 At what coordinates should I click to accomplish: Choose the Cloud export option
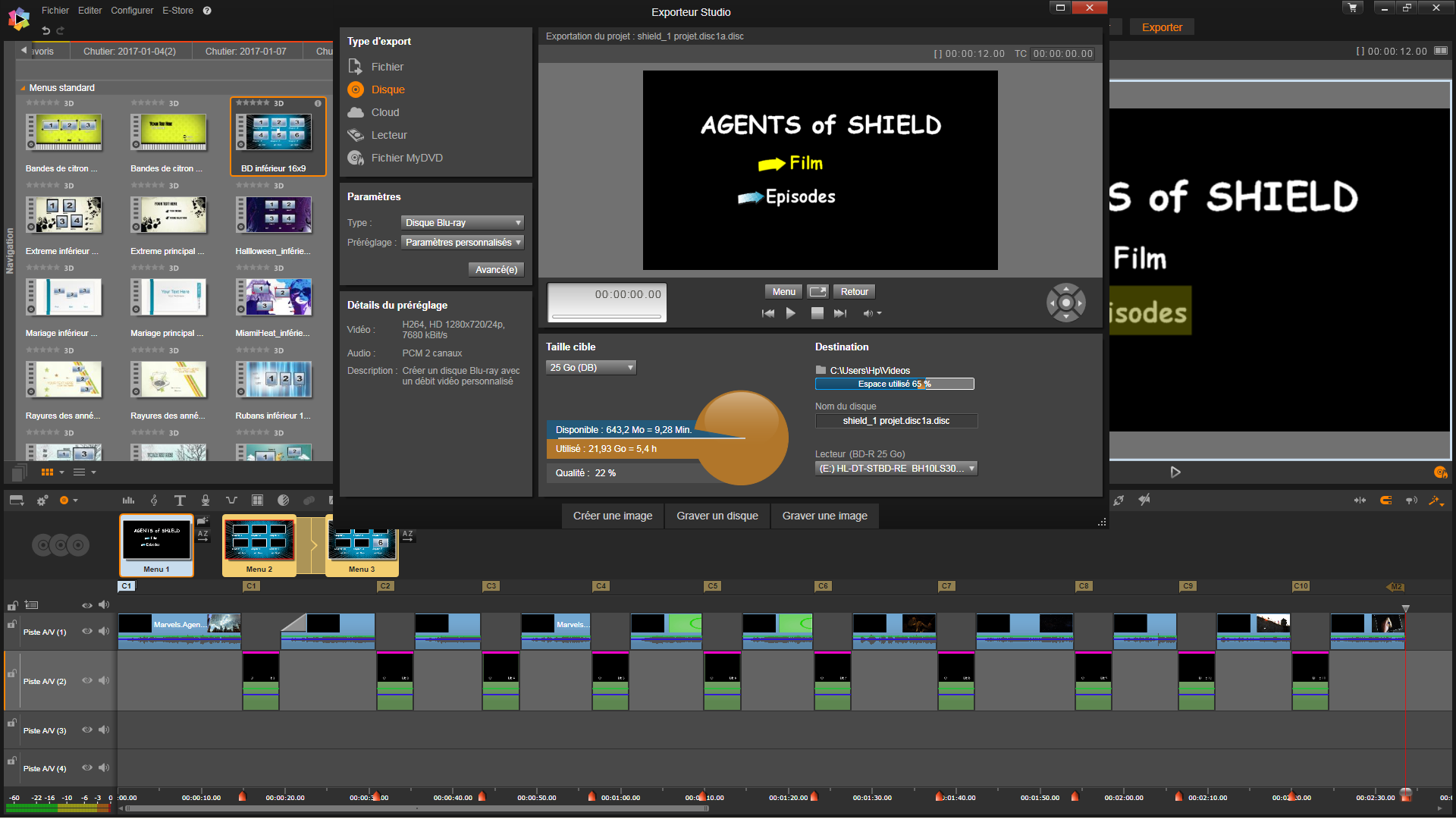click(373, 112)
